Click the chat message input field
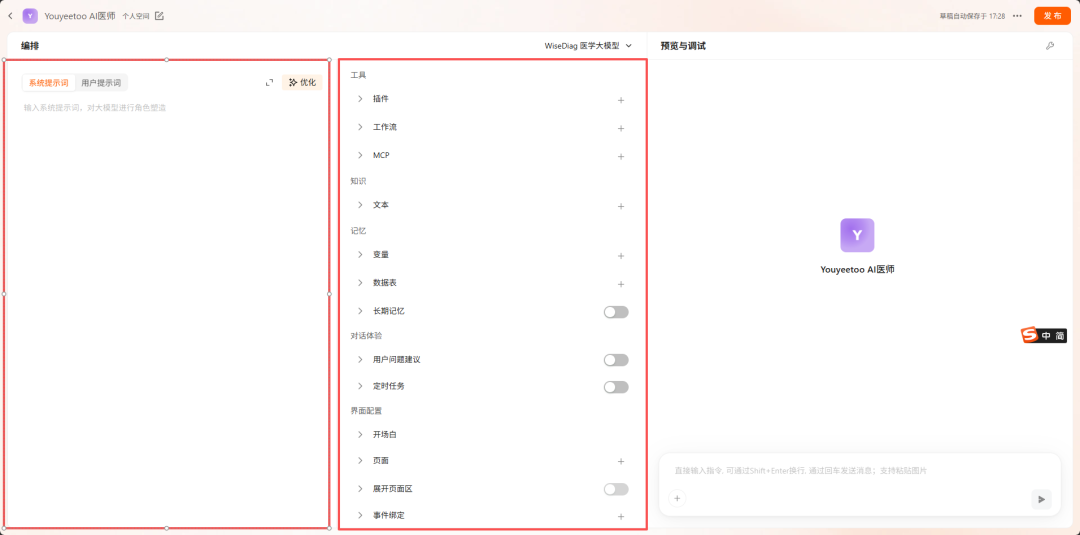This screenshot has width=1080, height=535. pyautogui.click(x=860, y=471)
